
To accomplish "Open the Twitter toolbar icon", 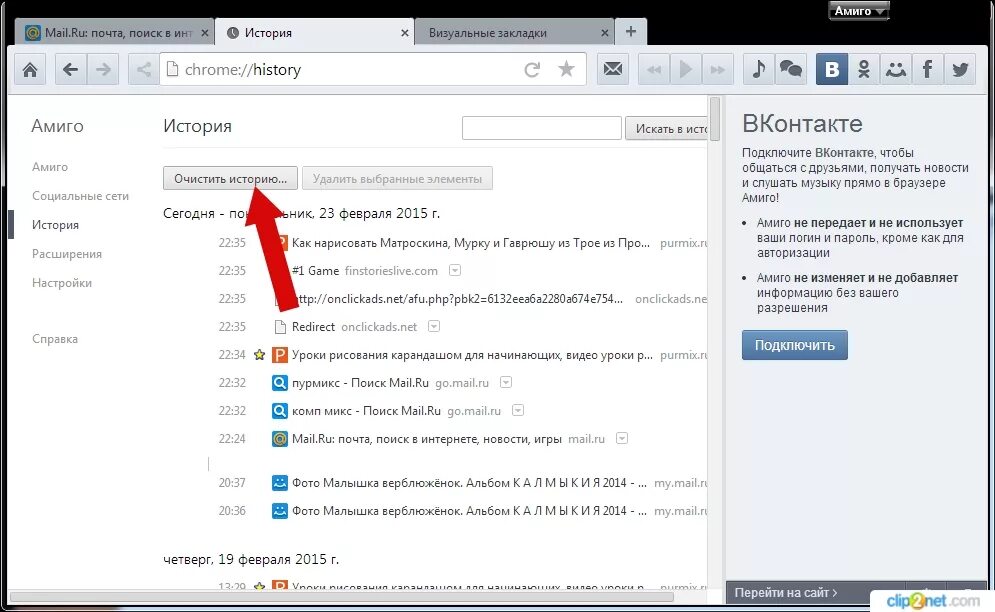I will point(959,69).
